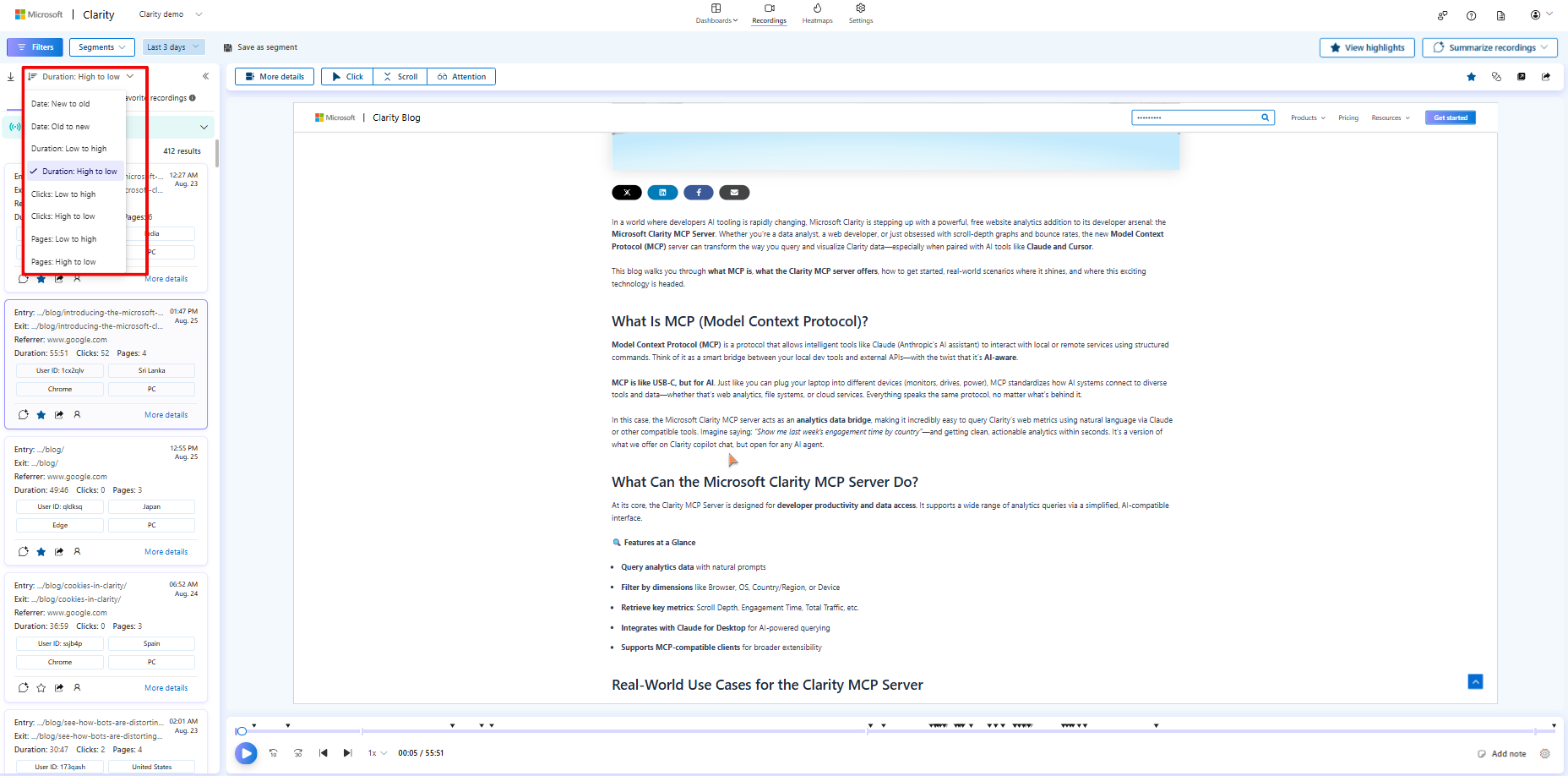This screenshot has width=1568, height=776.
Task: Change the Last 3 days date range
Action: (173, 47)
